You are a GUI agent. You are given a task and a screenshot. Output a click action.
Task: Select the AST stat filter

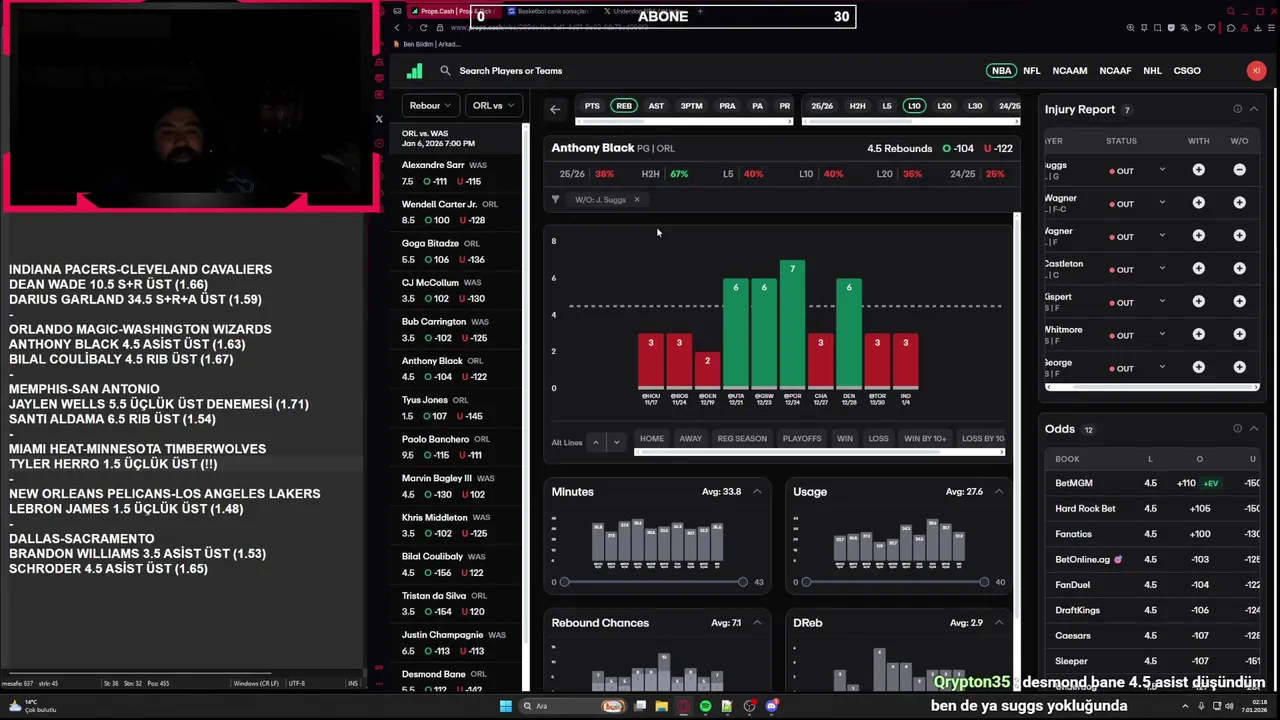click(656, 106)
